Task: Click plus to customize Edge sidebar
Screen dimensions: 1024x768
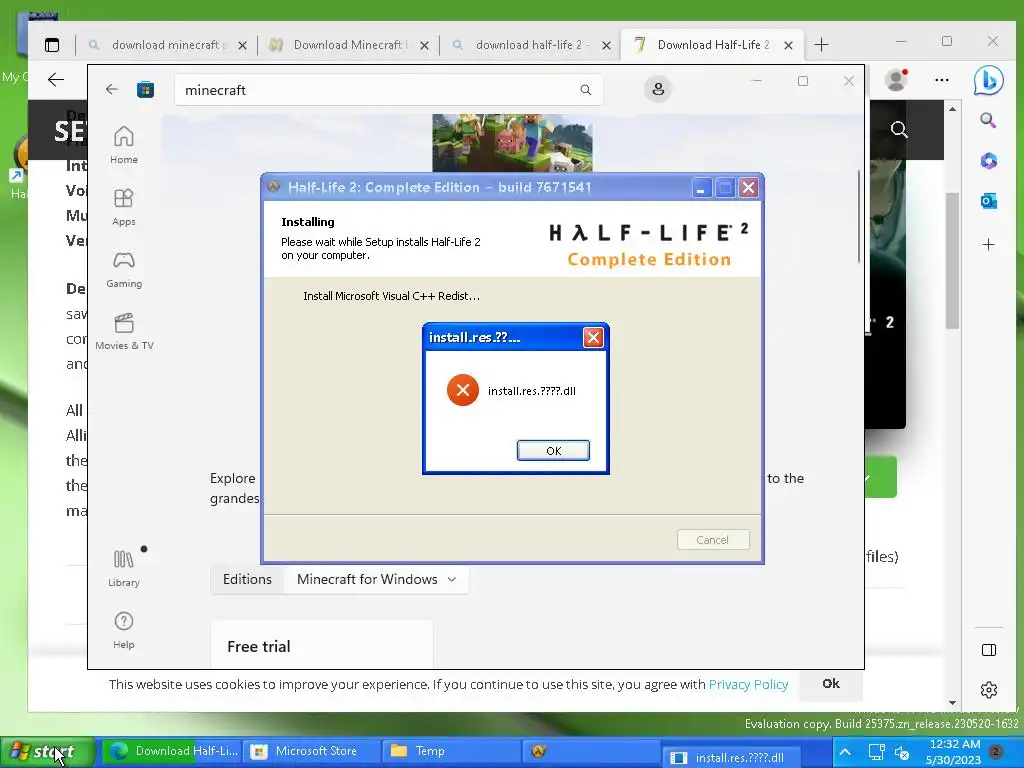Action: [x=988, y=245]
